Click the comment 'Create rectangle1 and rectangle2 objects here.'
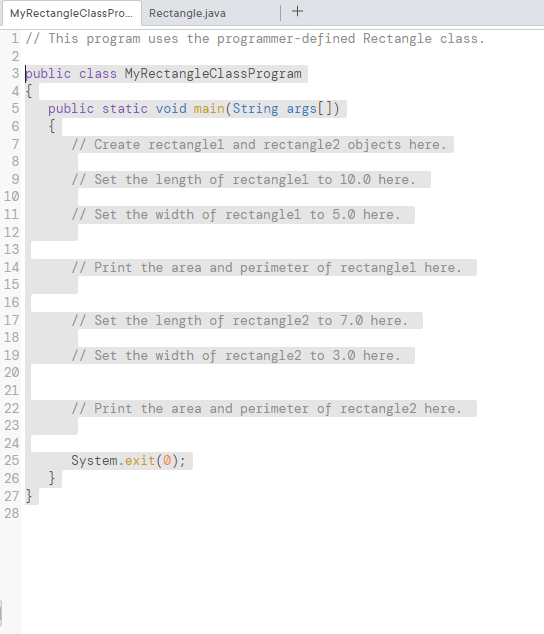544x634 pixels. tap(259, 144)
